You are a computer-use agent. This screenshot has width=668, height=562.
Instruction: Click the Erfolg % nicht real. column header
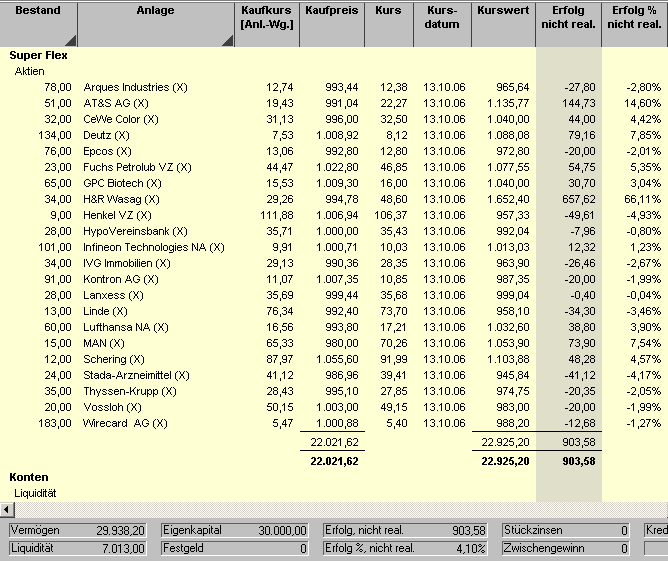pos(634,24)
